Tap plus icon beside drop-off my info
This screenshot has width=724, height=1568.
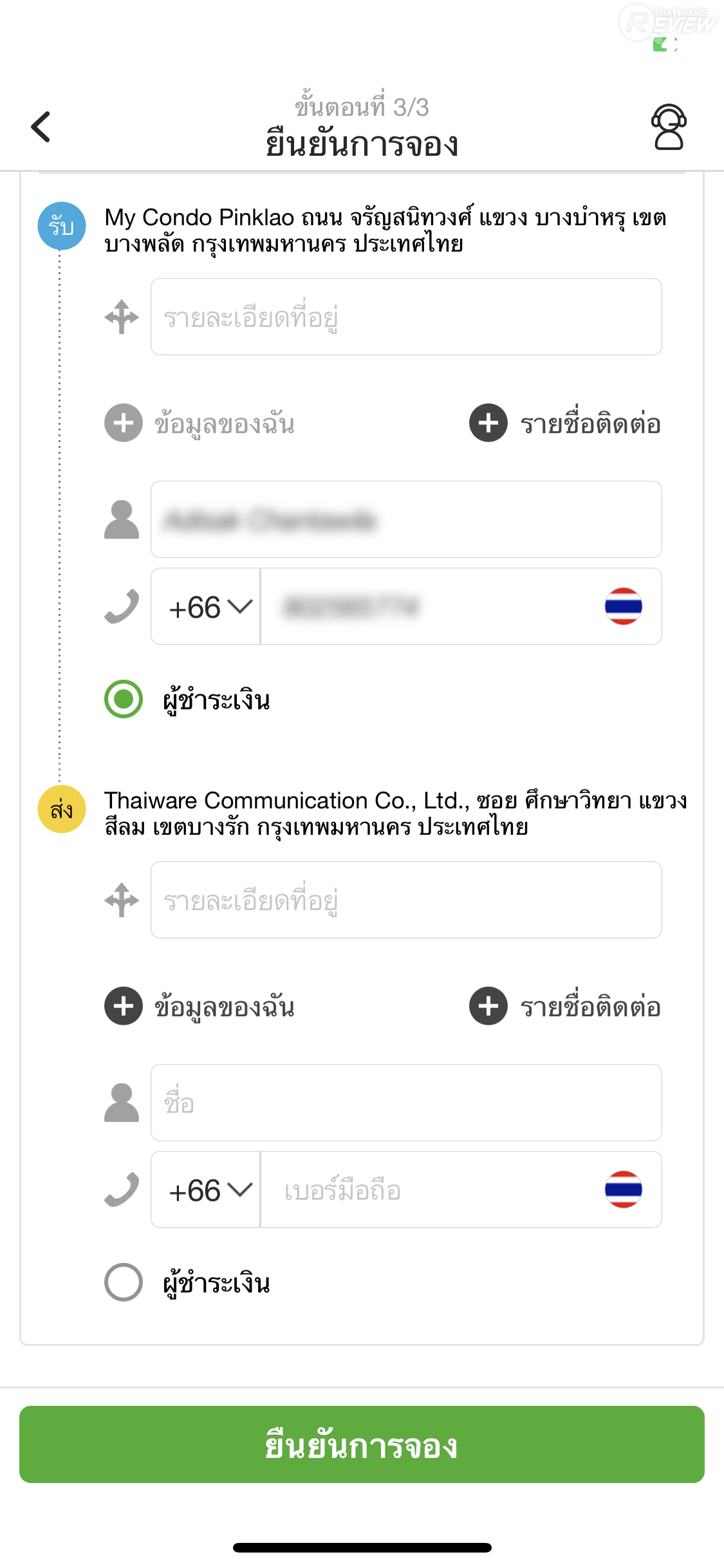pos(124,1005)
